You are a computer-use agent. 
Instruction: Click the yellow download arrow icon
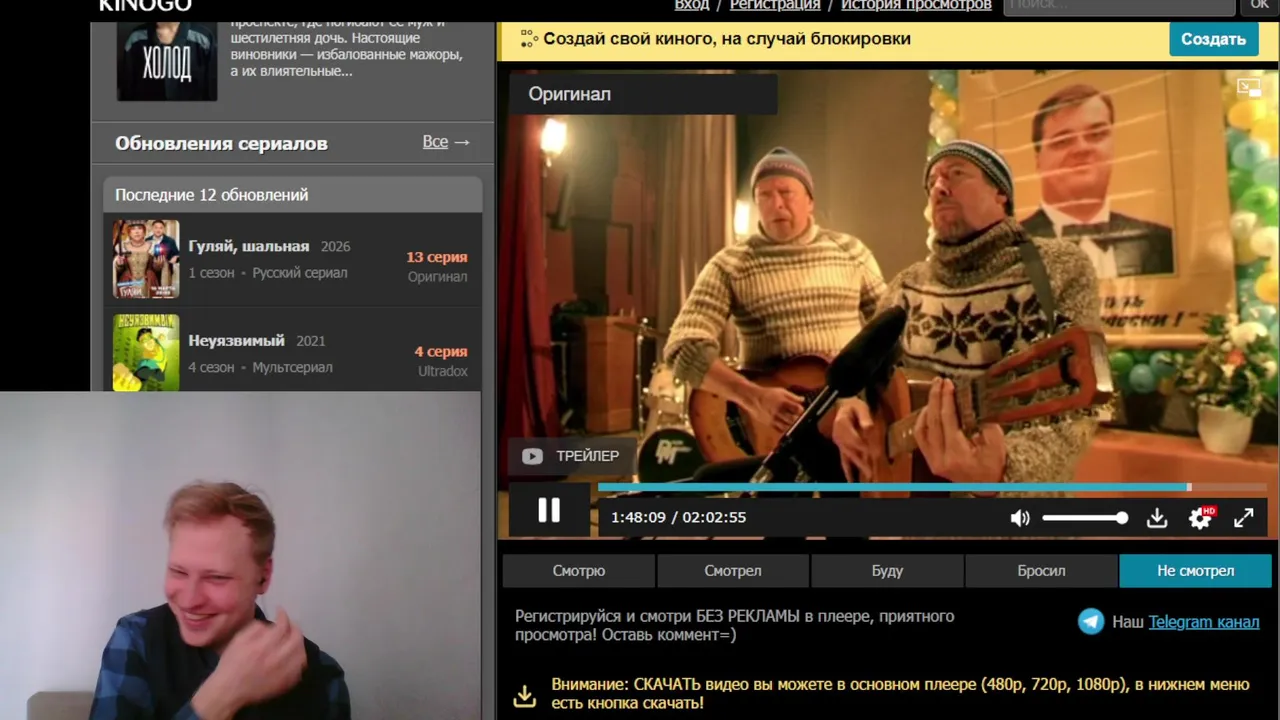tap(525, 695)
